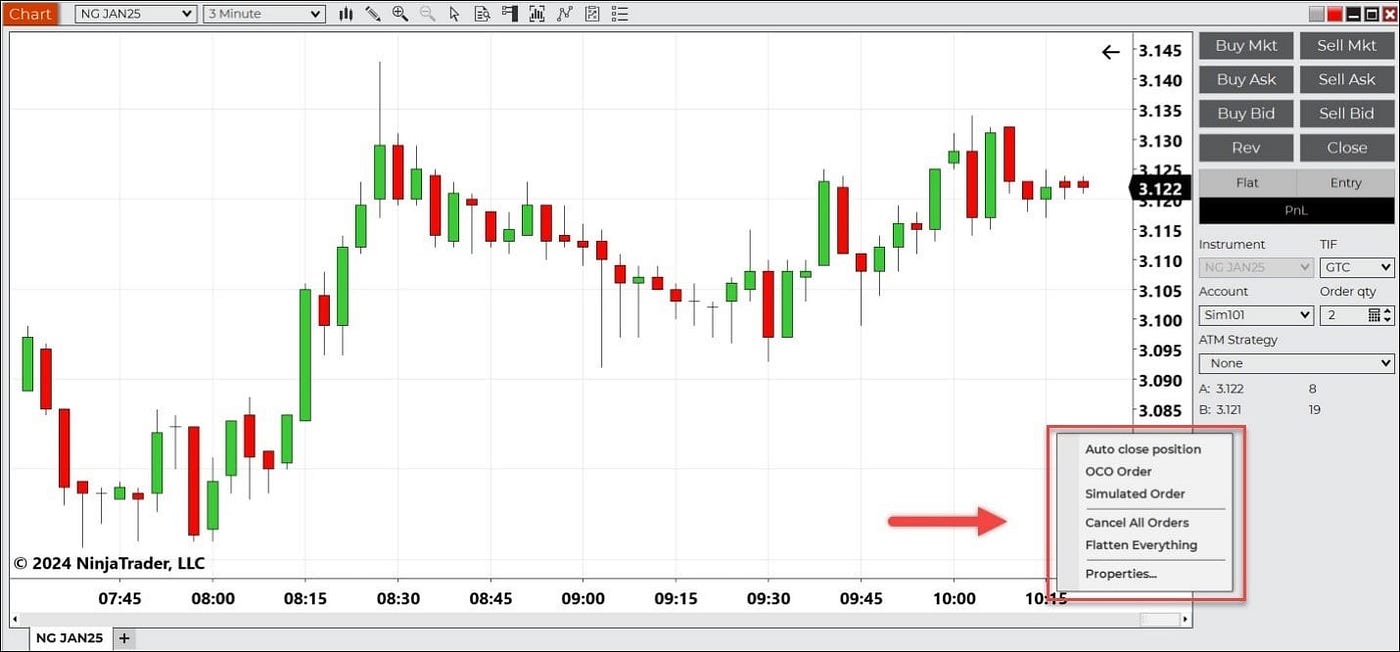Click the Buy Ask button
This screenshot has width=1400, height=652.
1246,79
